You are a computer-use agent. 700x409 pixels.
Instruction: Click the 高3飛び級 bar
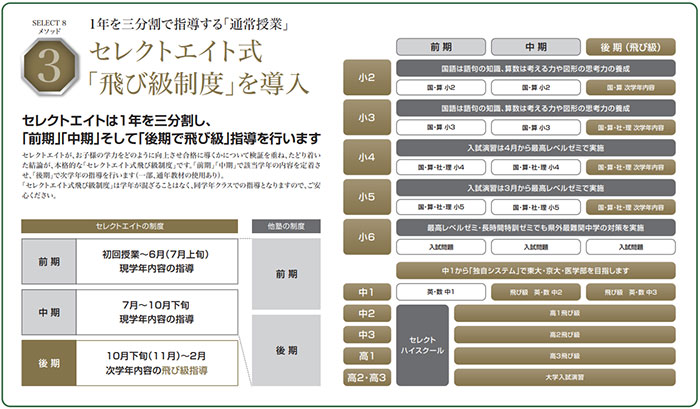pos(565,356)
